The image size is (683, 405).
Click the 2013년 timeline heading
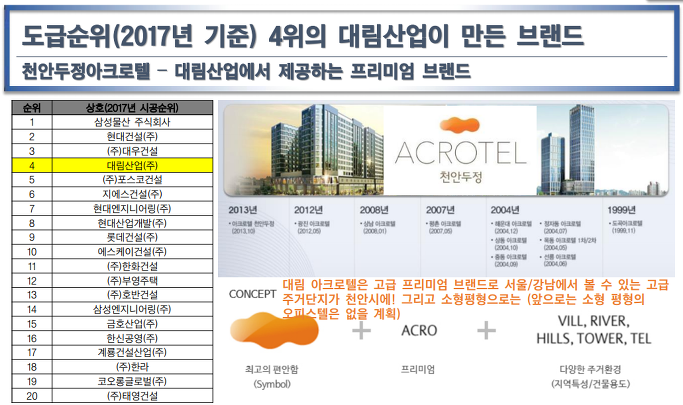coord(243,210)
